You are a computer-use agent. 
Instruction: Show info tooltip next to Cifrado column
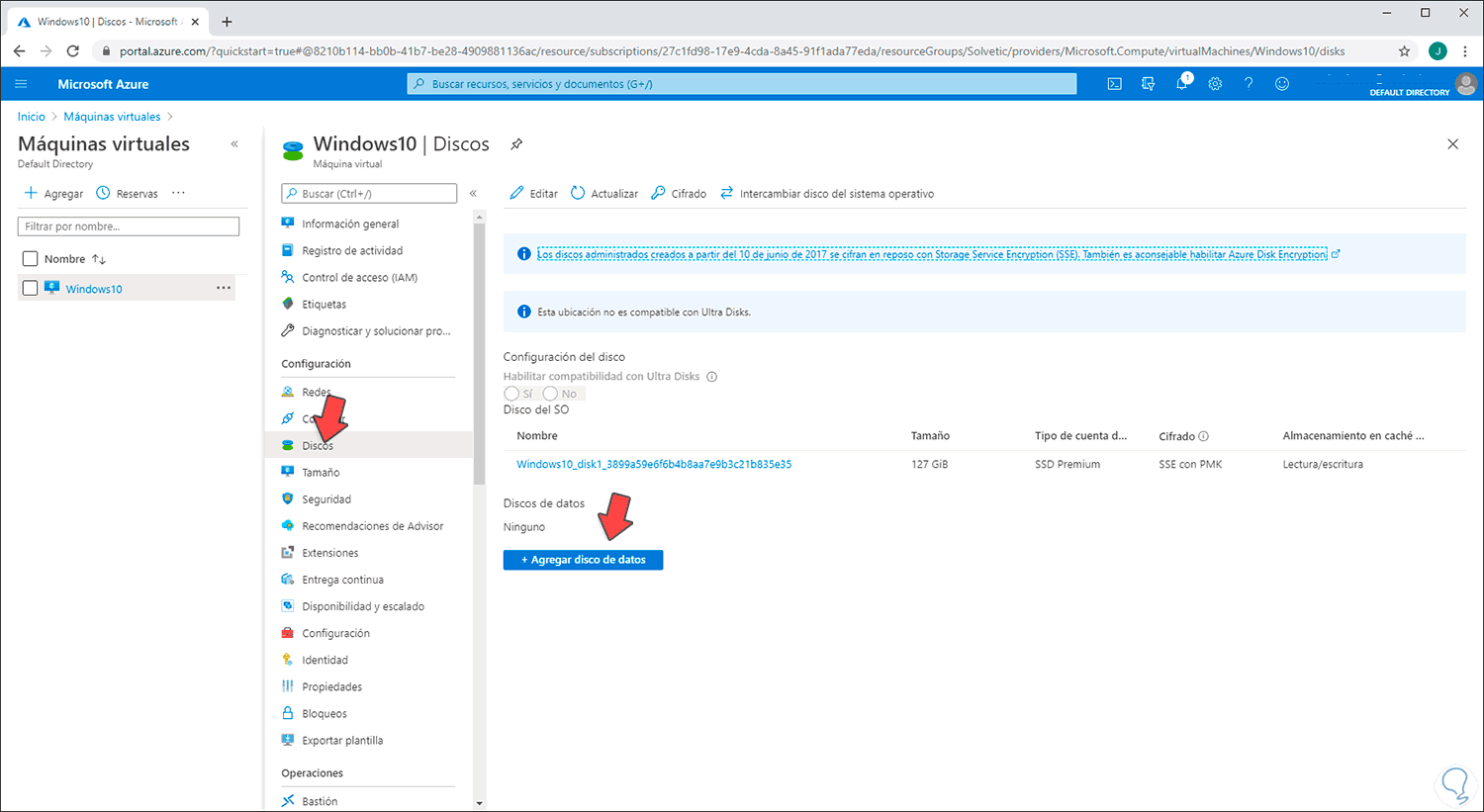pos(1204,436)
